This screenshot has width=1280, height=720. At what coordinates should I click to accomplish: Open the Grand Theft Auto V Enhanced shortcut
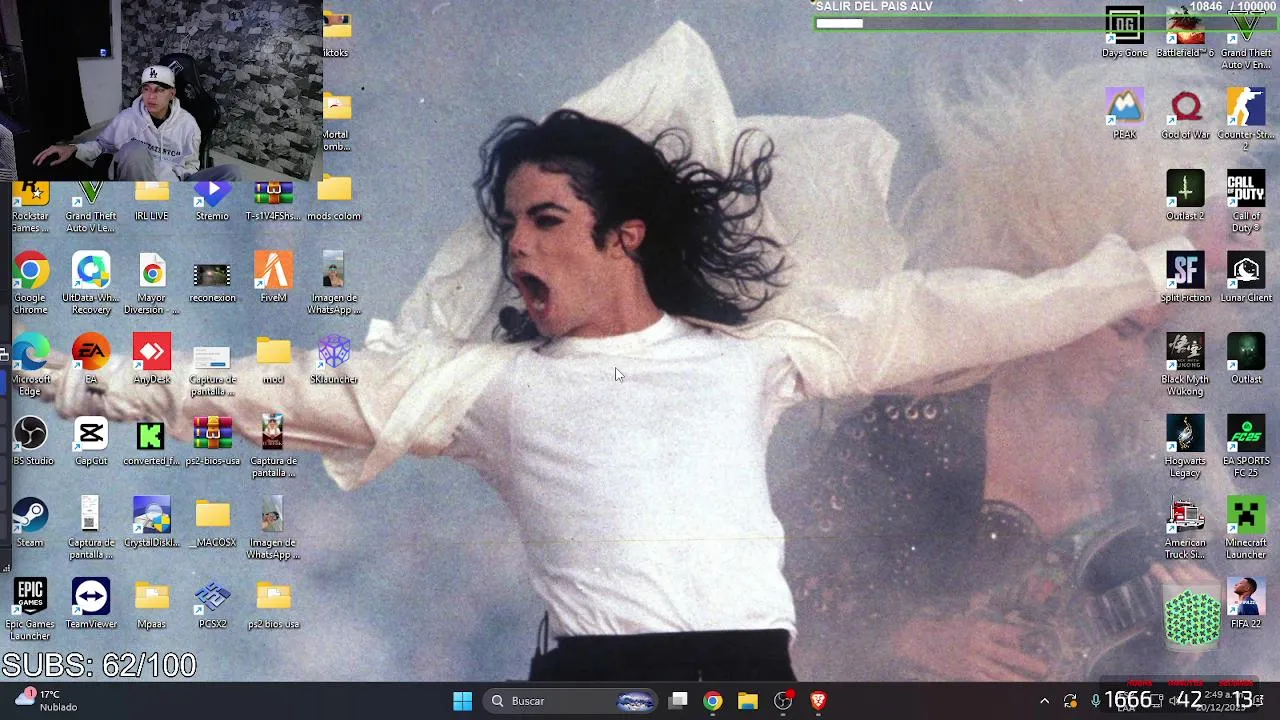point(1246,38)
